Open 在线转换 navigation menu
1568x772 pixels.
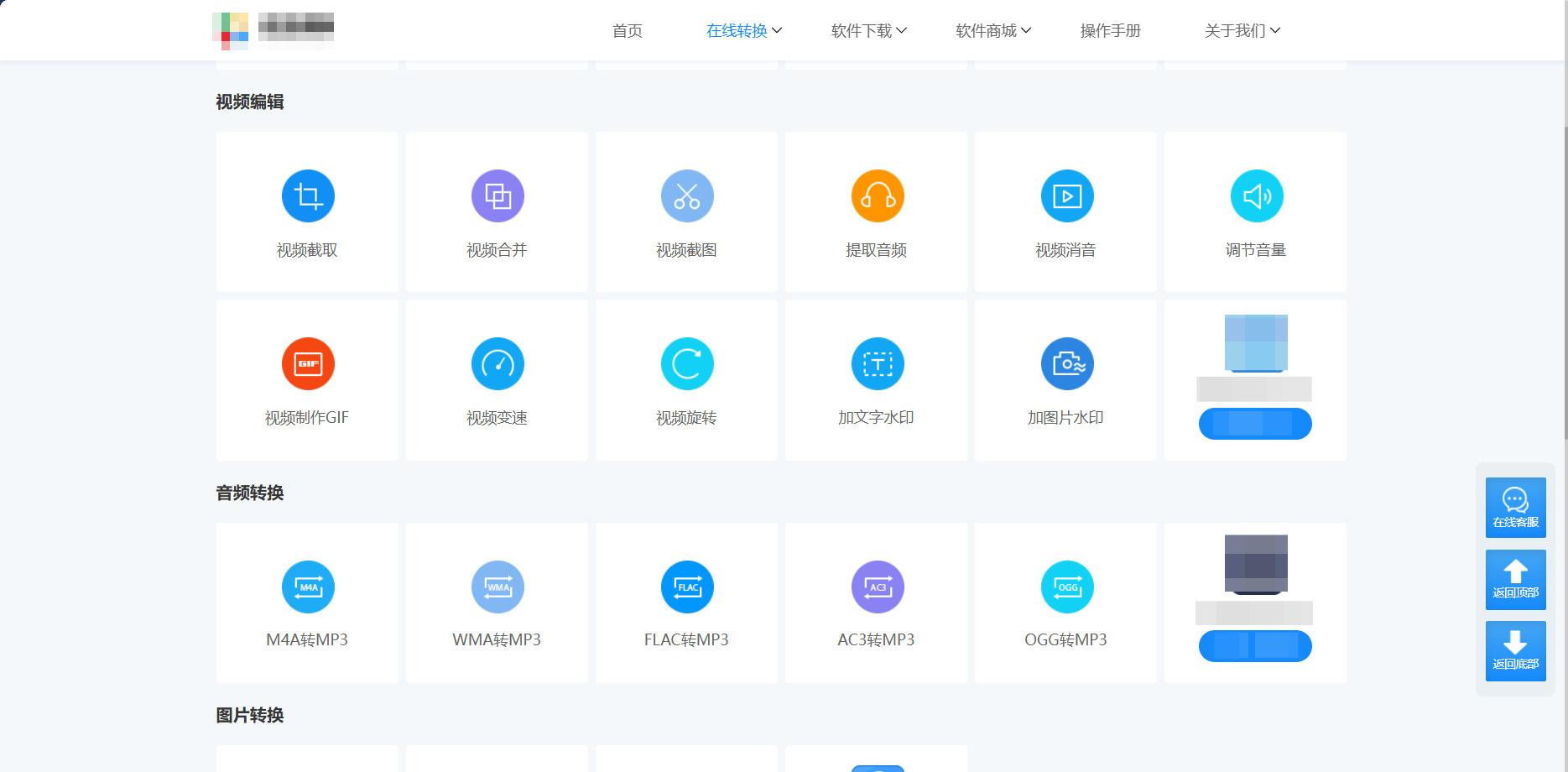coord(743,31)
